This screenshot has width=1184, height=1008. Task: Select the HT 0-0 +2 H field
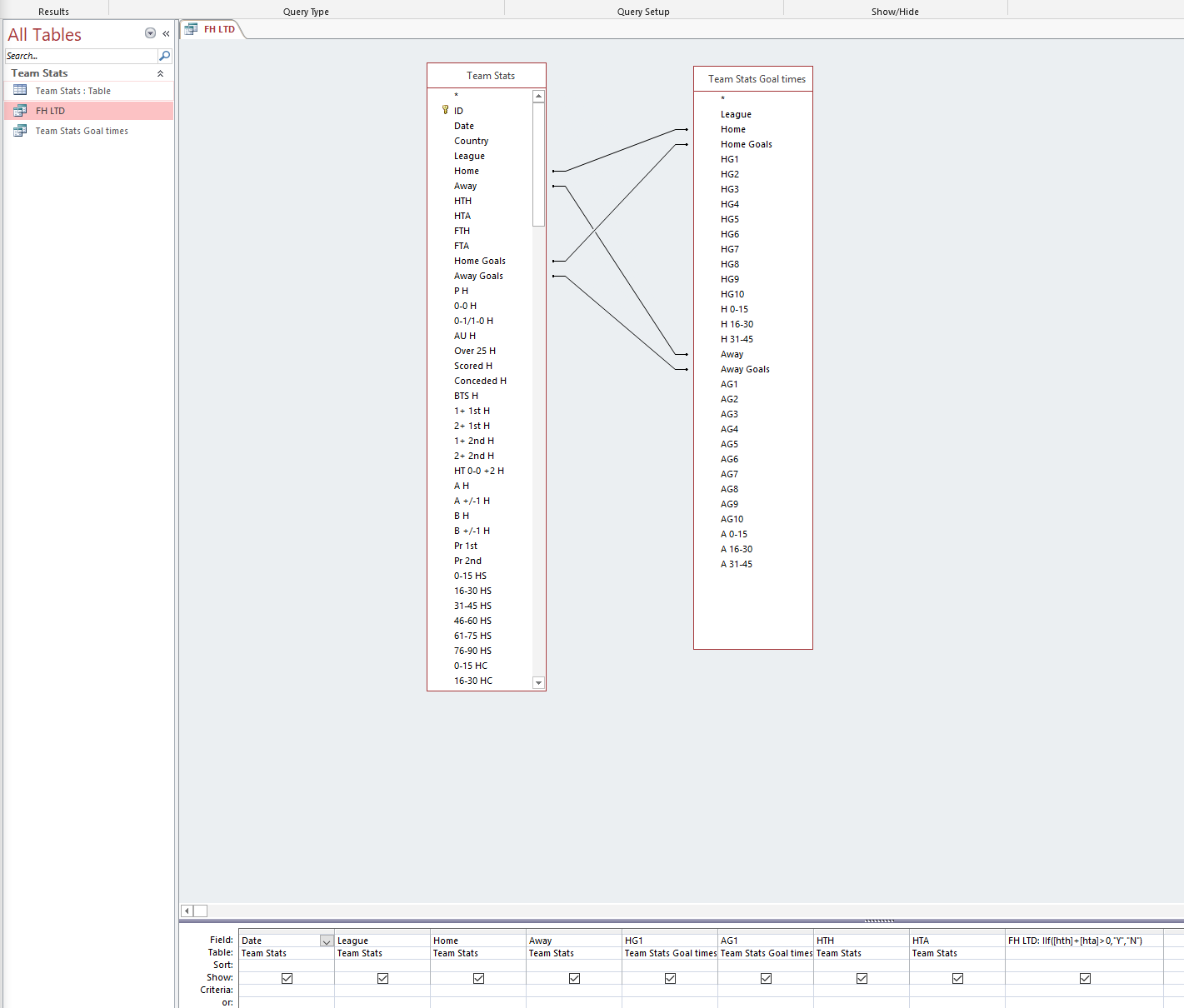click(479, 471)
